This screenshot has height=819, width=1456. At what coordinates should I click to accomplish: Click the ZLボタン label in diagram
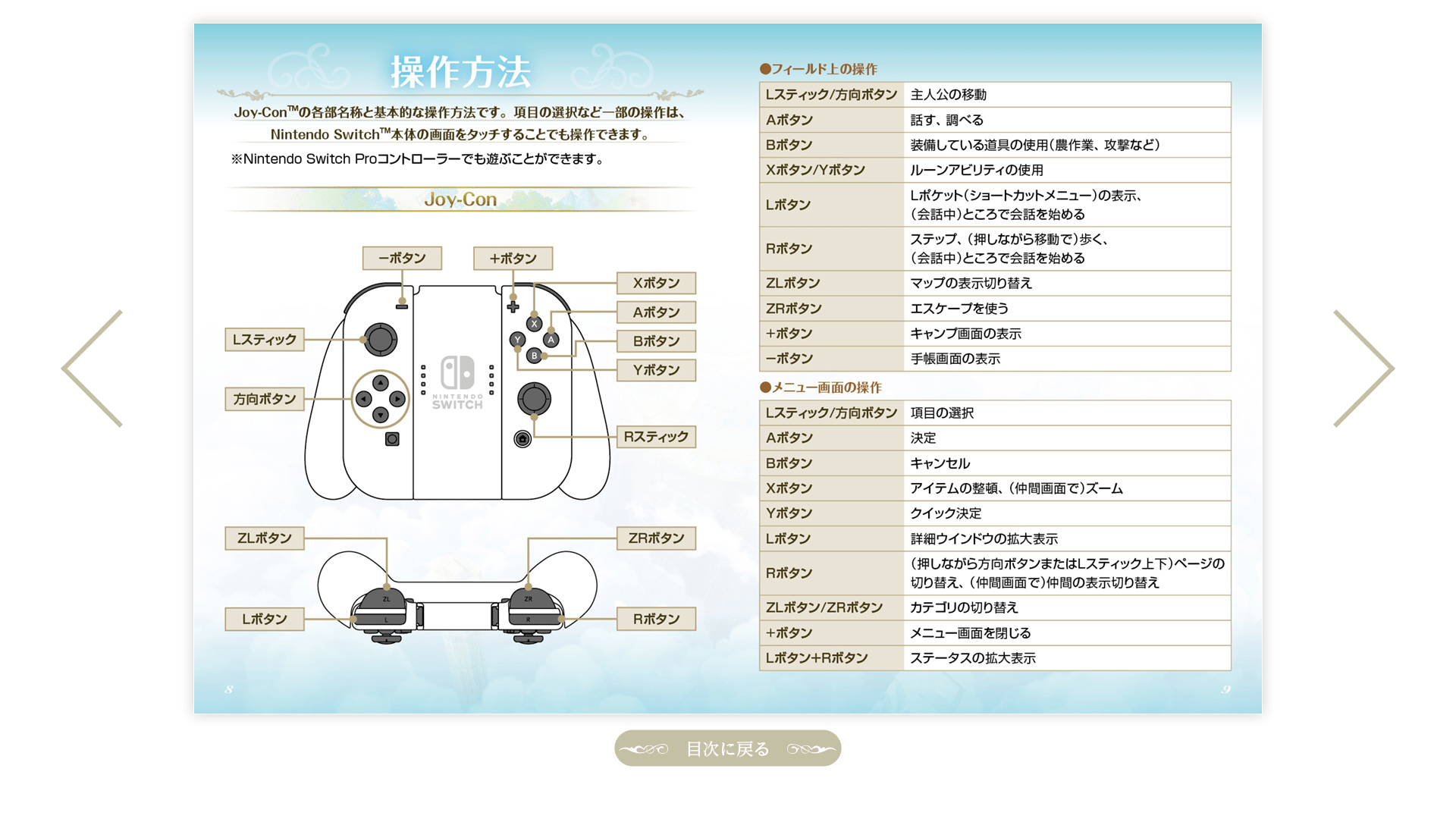[265, 538]
